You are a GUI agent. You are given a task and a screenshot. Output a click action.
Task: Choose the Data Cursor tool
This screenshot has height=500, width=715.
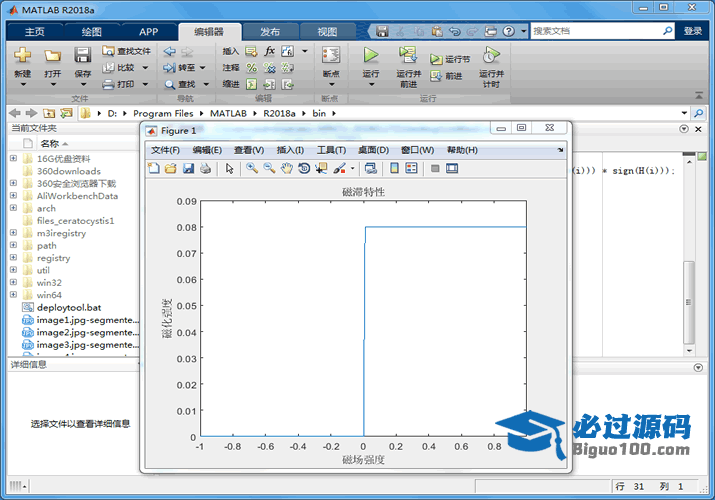321,168
